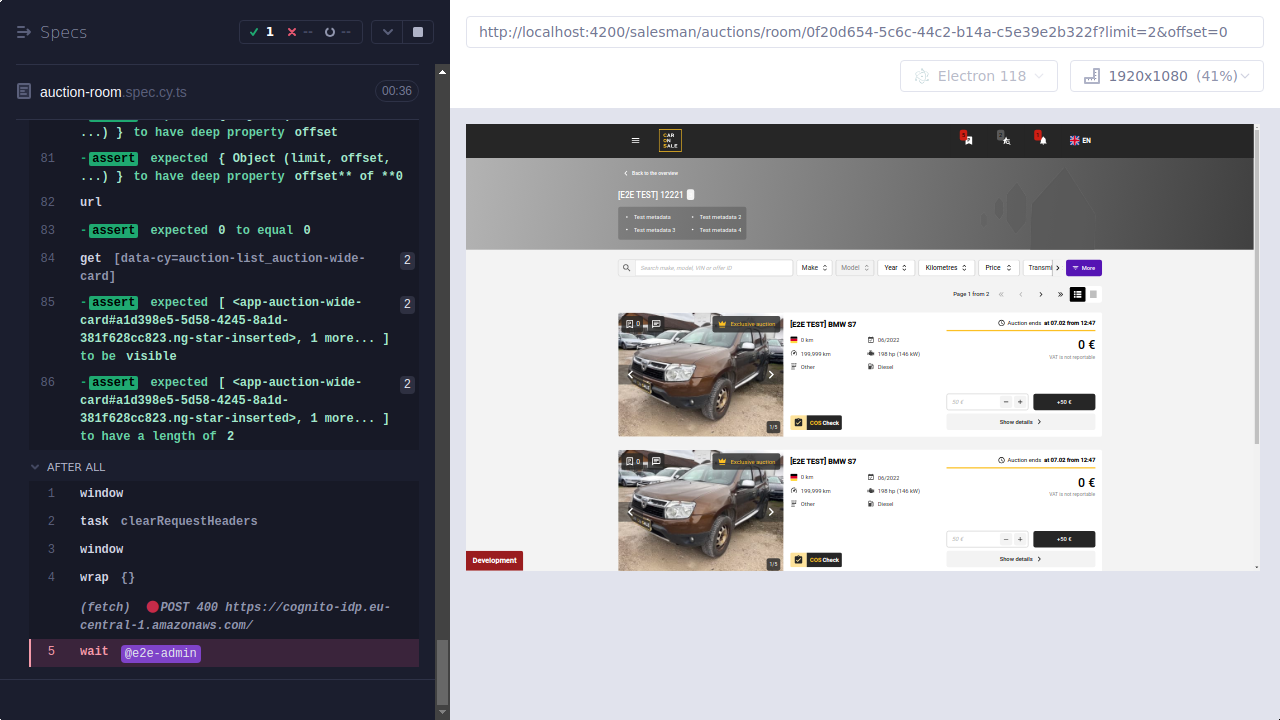Viewport: 1280px width, 720px height.
Task: Open the Make filter dropdown
Action: click(x=815, y=267)
